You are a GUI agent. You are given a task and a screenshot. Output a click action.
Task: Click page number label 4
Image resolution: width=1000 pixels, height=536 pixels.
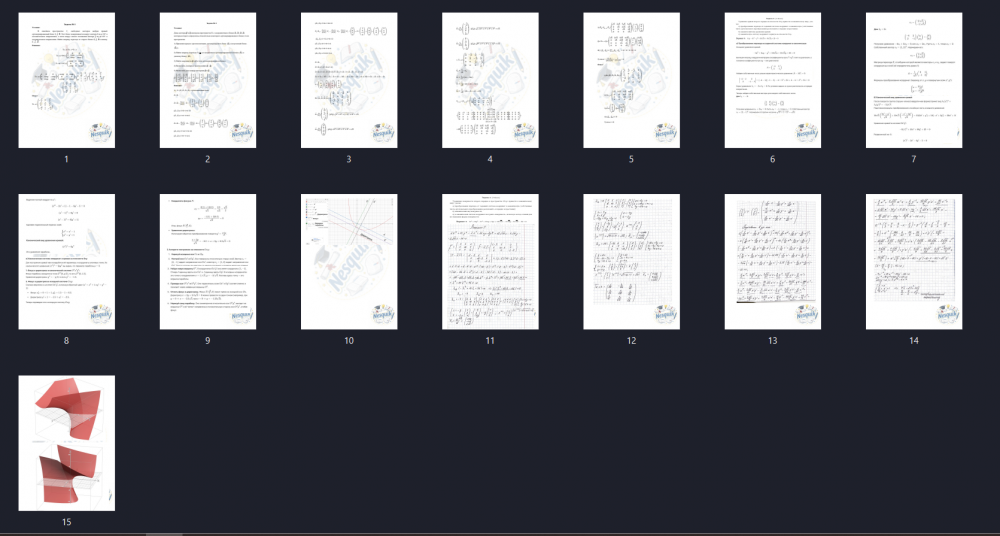[x=490, y=160]
